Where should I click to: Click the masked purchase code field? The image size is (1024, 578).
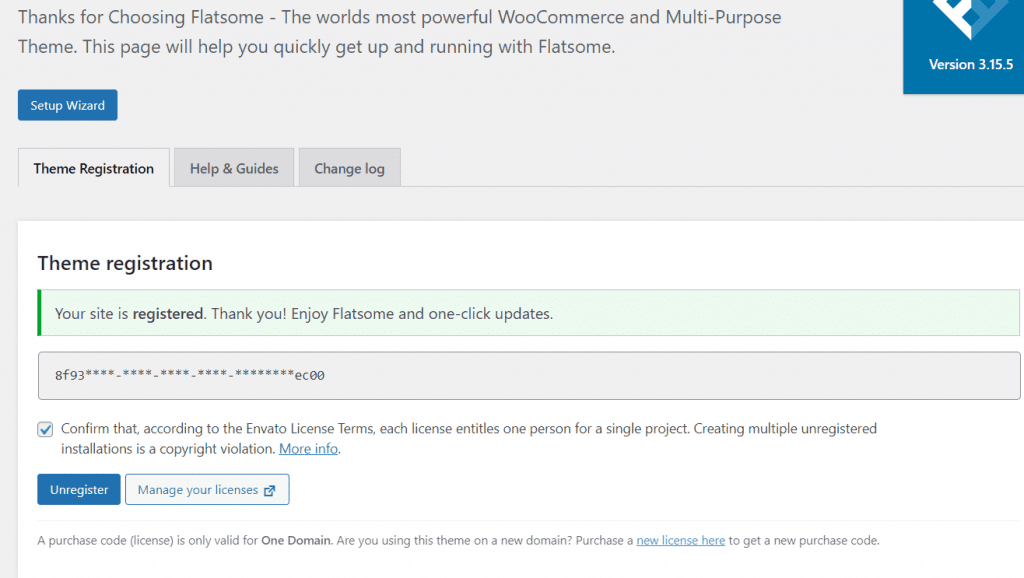(x=528, y=375)
